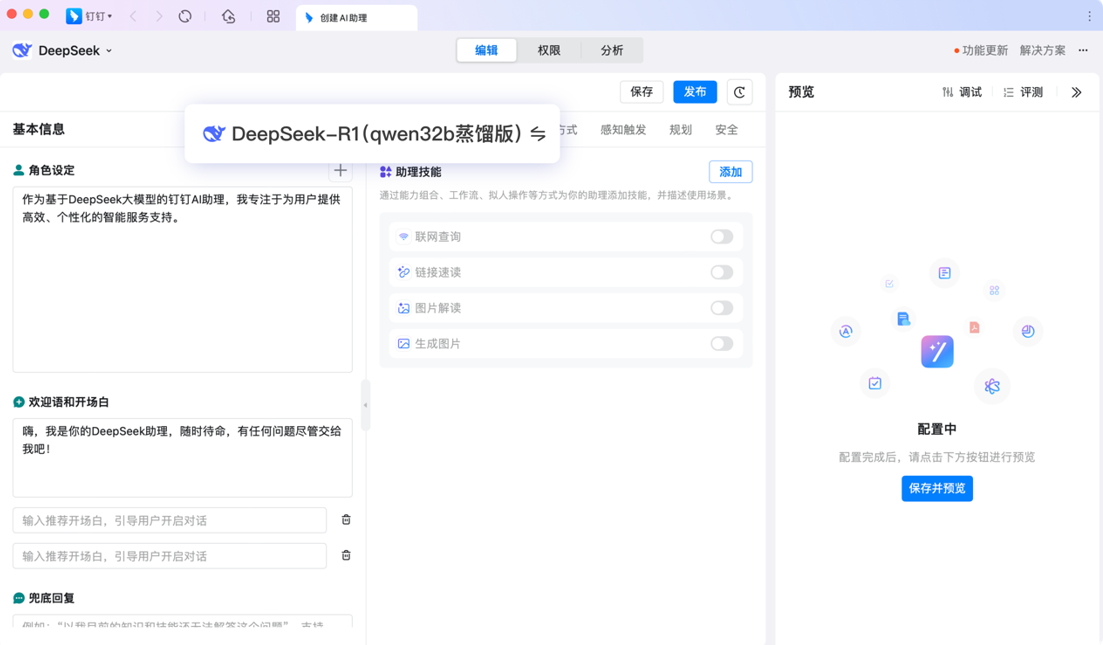Image resolution: width=1103 pixels, height=645 pixels.
Task: Switch to the 权限 tab
Action: pos(548,49)
